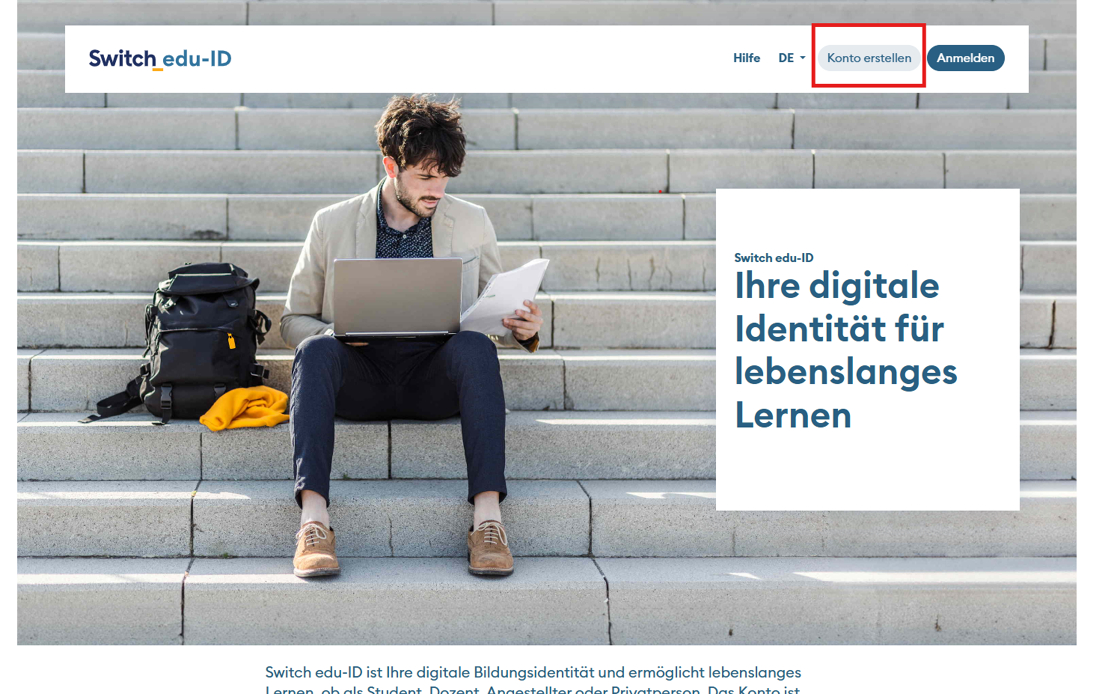The image size is (1120, 694).
Task: Click the word "lebenslanges" in the headline card
Action: [846, 373]
